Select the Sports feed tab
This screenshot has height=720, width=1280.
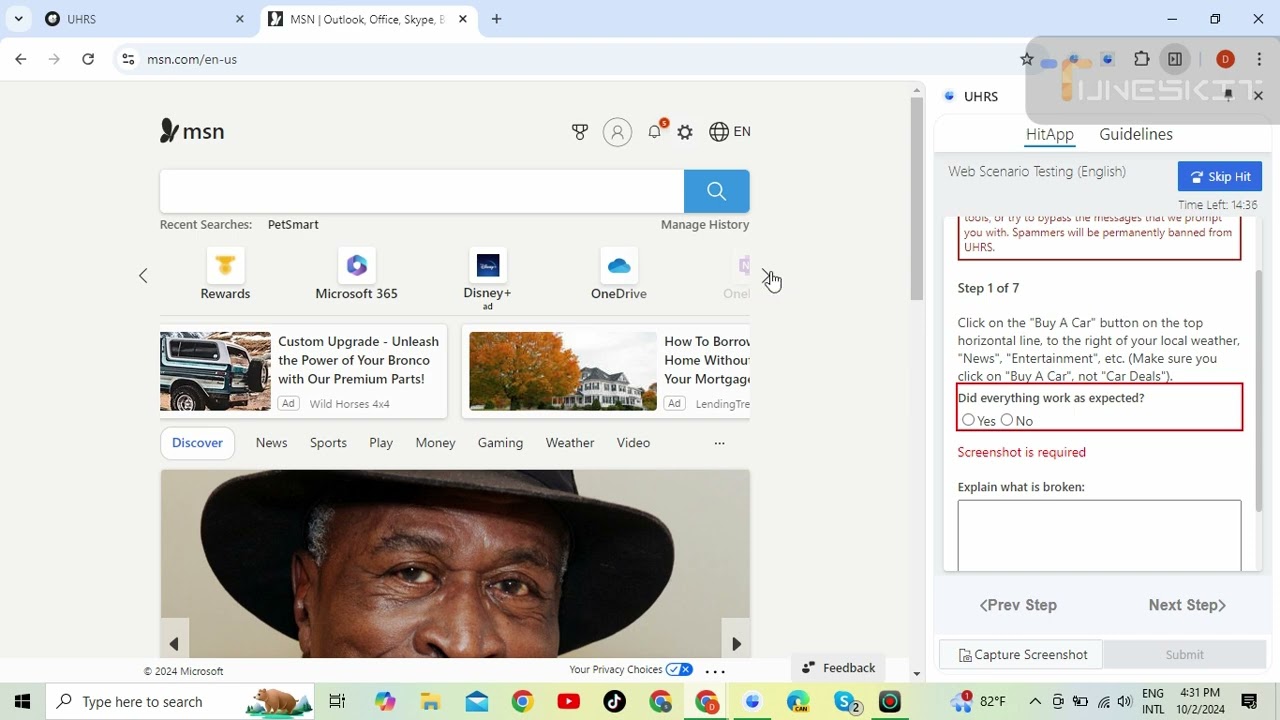(x=328, y=443)
